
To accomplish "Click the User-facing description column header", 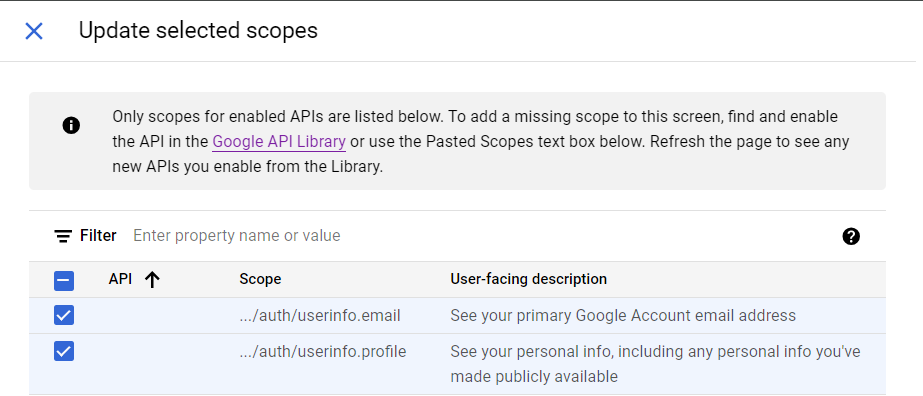I will coord(529,279).
